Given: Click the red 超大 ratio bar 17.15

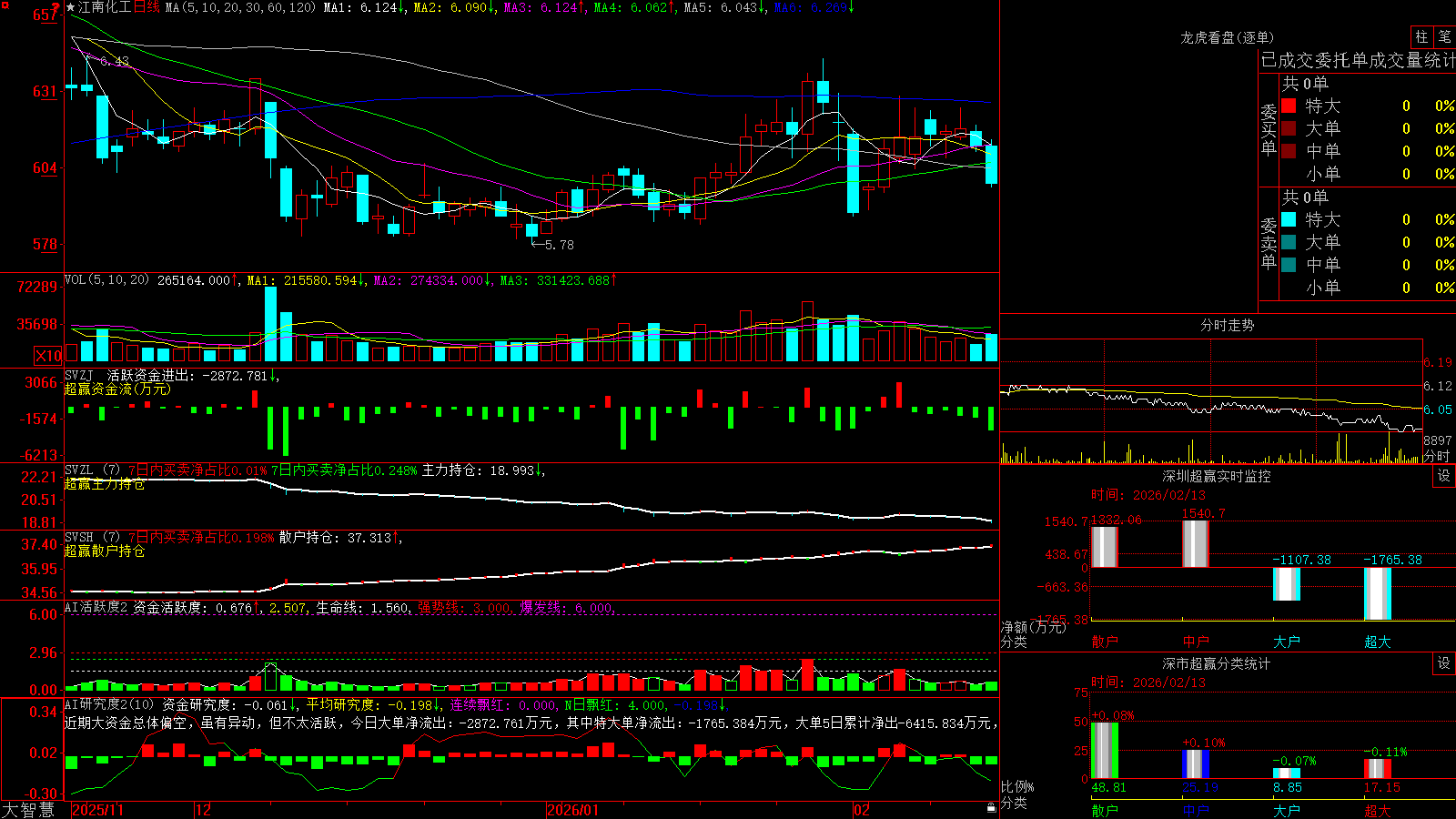Looking at the screenshot, I should tap(1378, 769).
